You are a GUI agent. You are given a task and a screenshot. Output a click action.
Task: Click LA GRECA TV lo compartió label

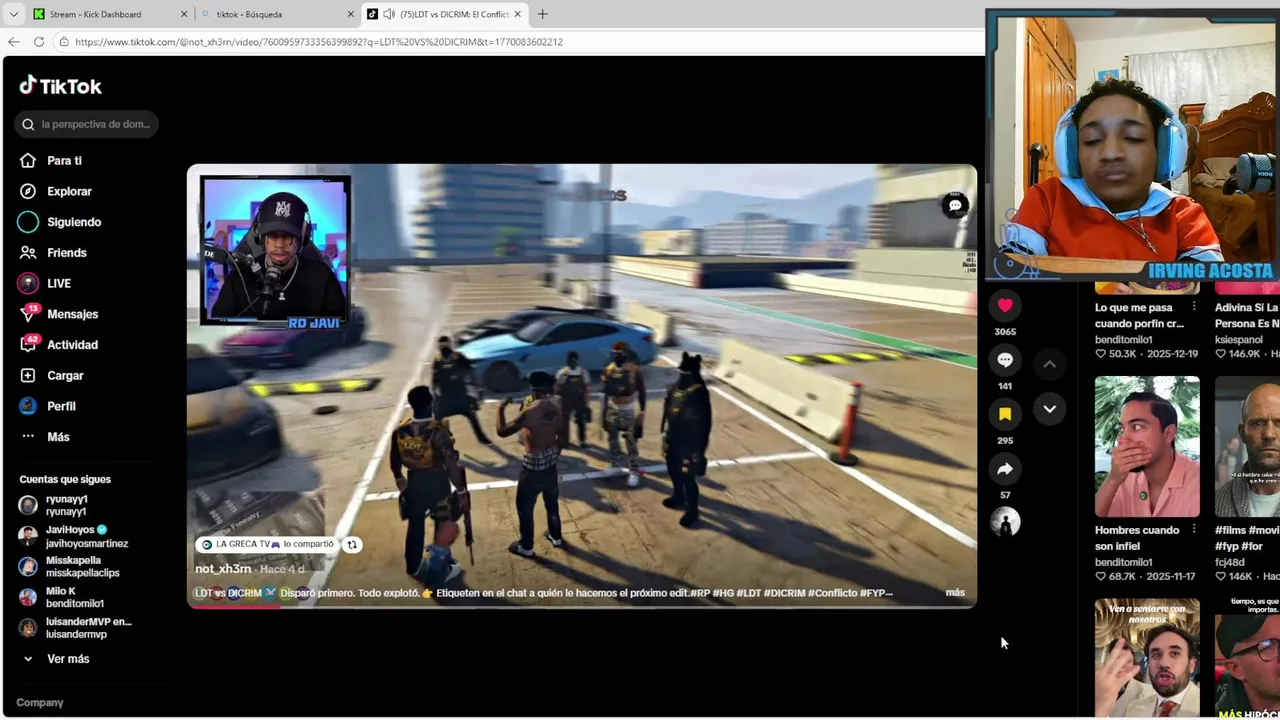267,545
